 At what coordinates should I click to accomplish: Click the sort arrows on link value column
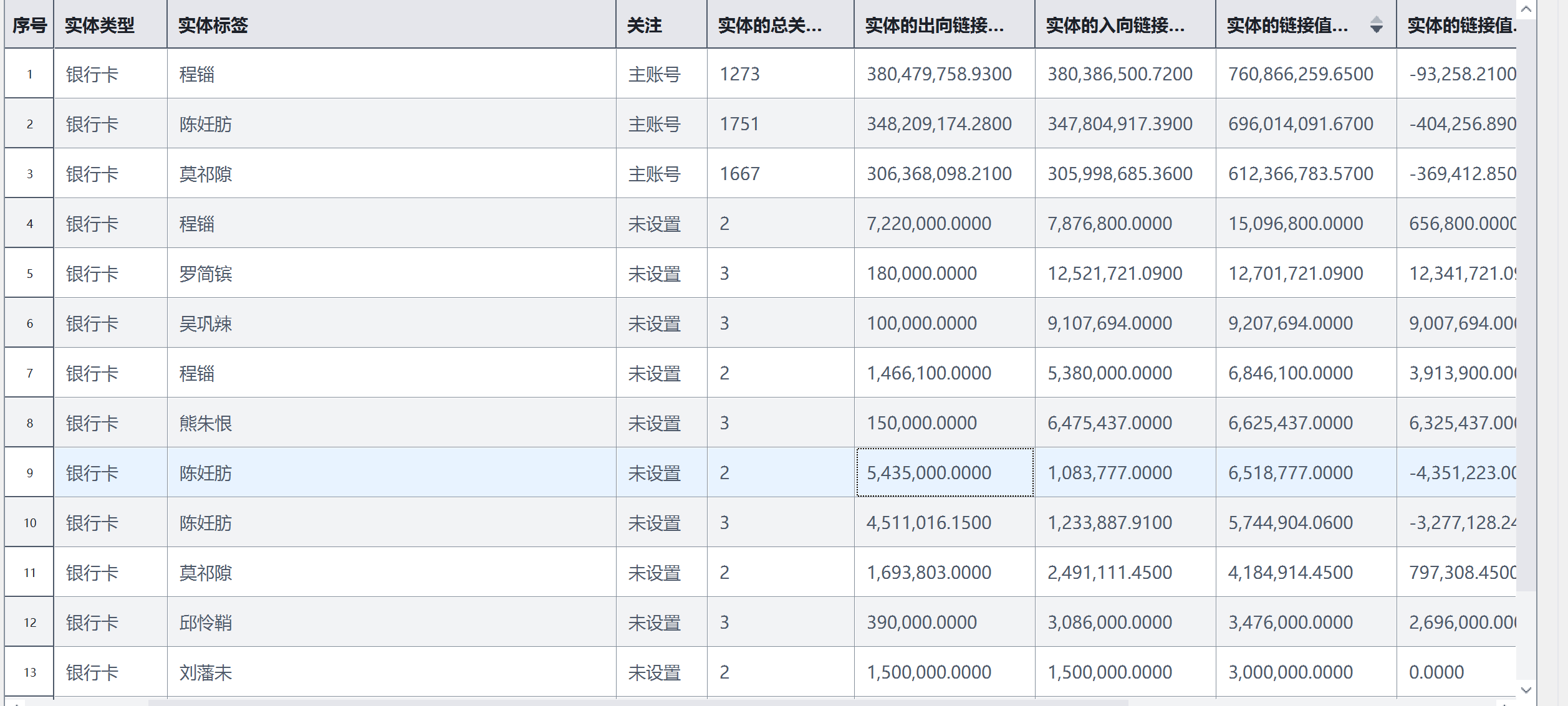(1376, 25)
